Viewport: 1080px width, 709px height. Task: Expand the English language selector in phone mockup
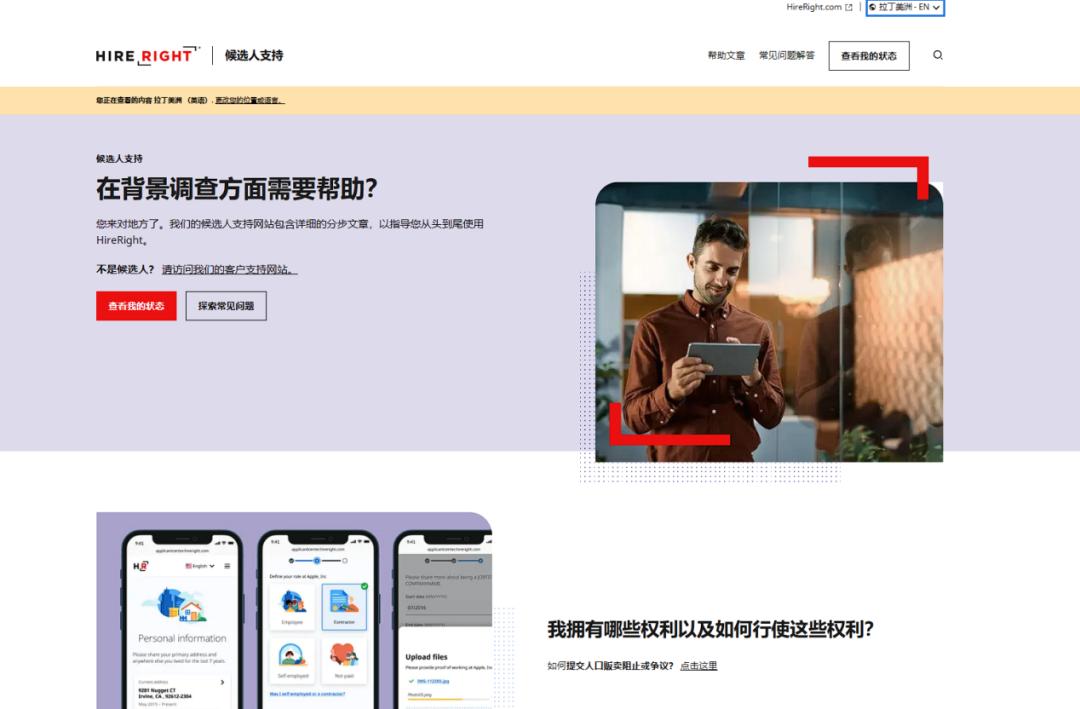coord(200,566)
